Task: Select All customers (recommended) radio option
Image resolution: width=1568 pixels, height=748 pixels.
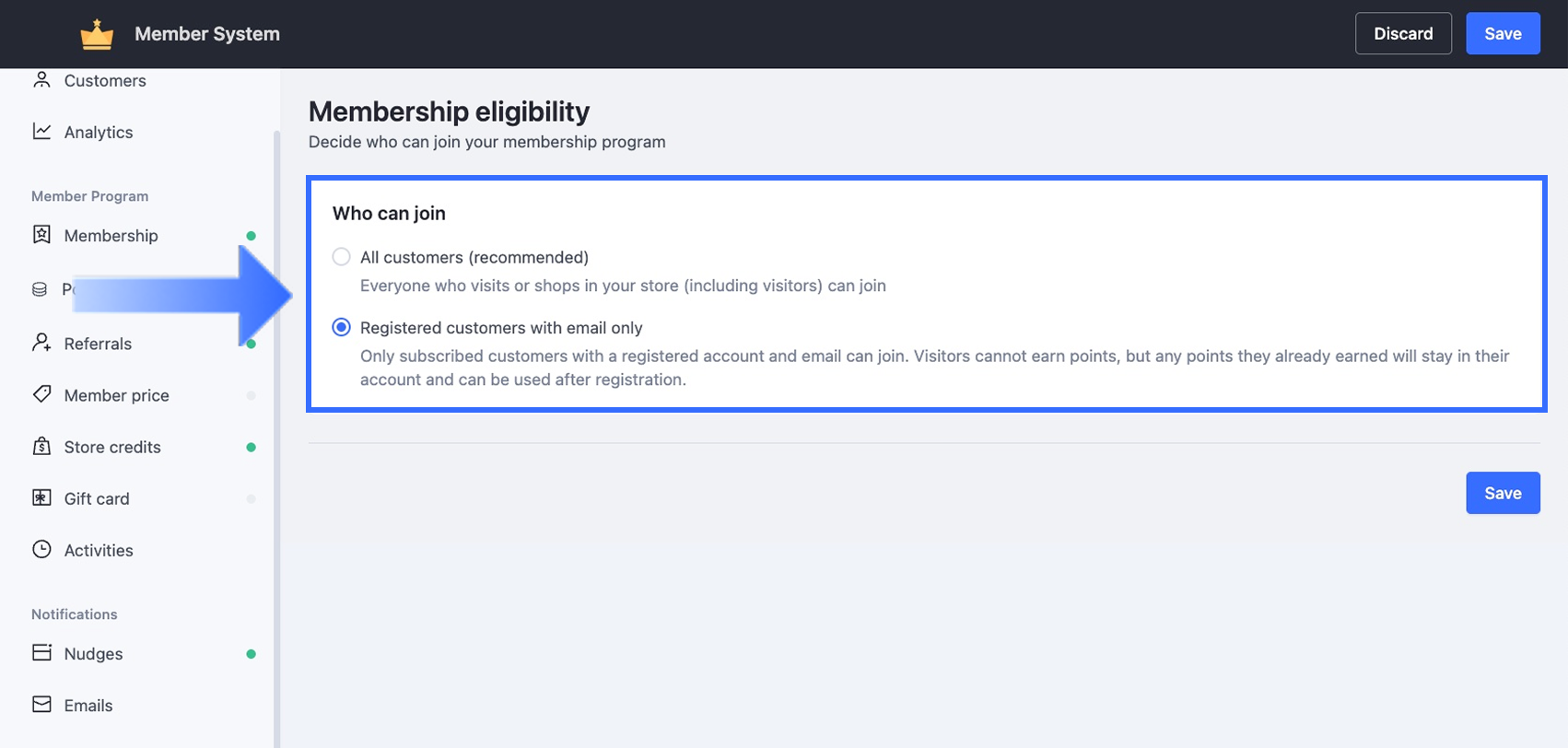Action: click(342, 257)
